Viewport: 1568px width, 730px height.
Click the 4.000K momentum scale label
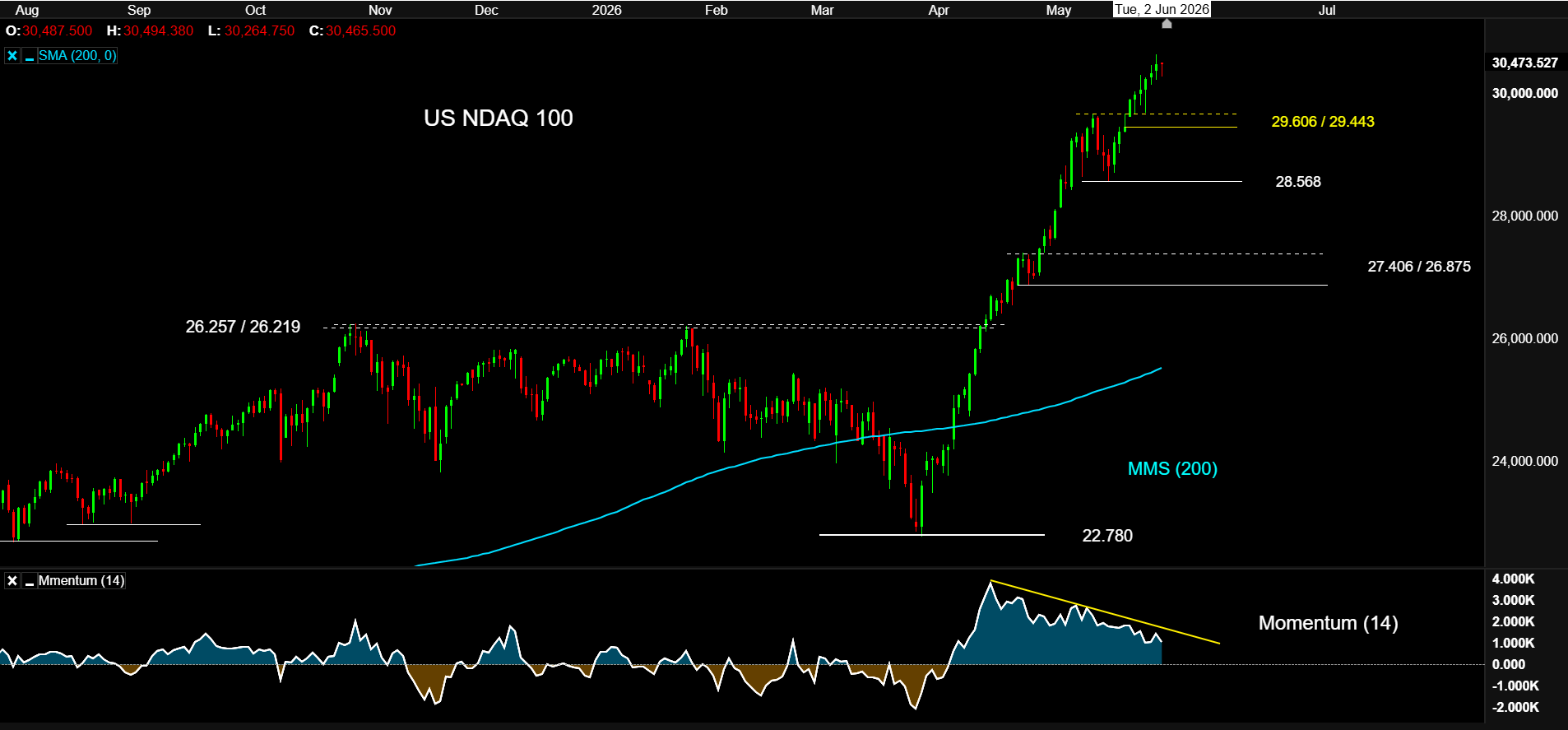(1514, 579)
